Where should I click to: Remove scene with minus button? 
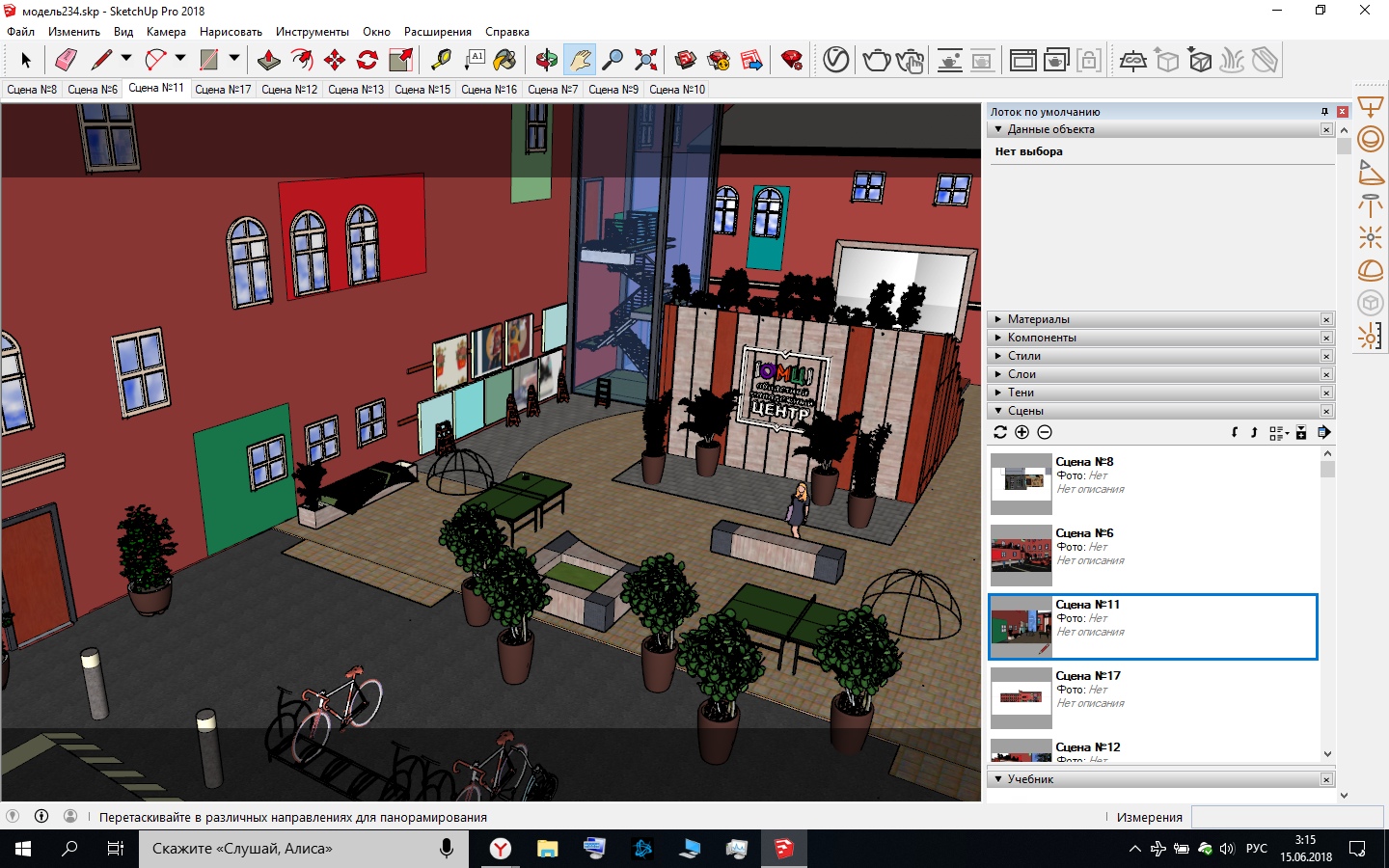tap(1045, 433)
